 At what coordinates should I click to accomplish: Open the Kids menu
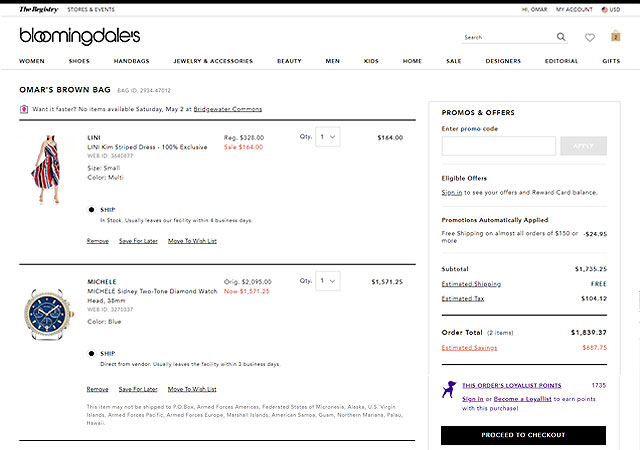371,61
